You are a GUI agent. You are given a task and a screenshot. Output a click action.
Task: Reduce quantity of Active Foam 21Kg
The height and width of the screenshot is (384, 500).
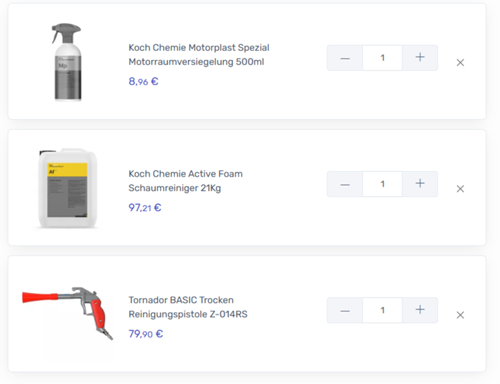(x=345, y=184)
